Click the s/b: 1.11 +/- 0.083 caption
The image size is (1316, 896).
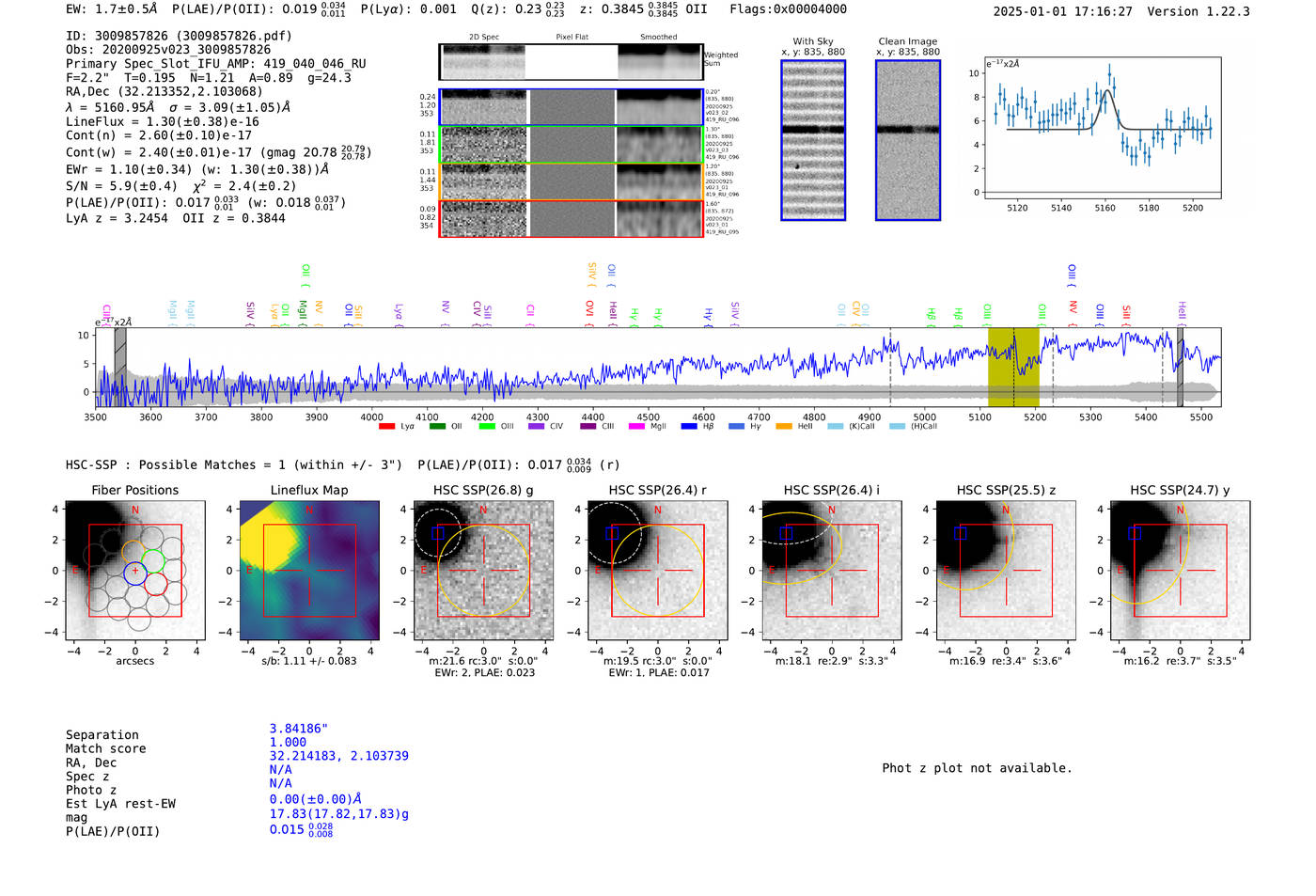tap(309, 661)
